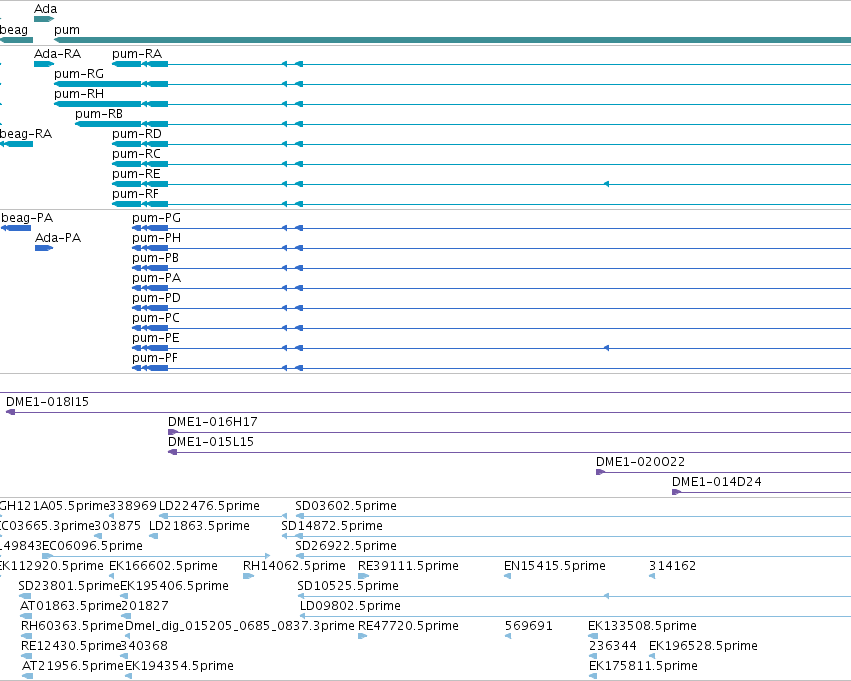Click the SD26922.5prime label

click(346, 546)
